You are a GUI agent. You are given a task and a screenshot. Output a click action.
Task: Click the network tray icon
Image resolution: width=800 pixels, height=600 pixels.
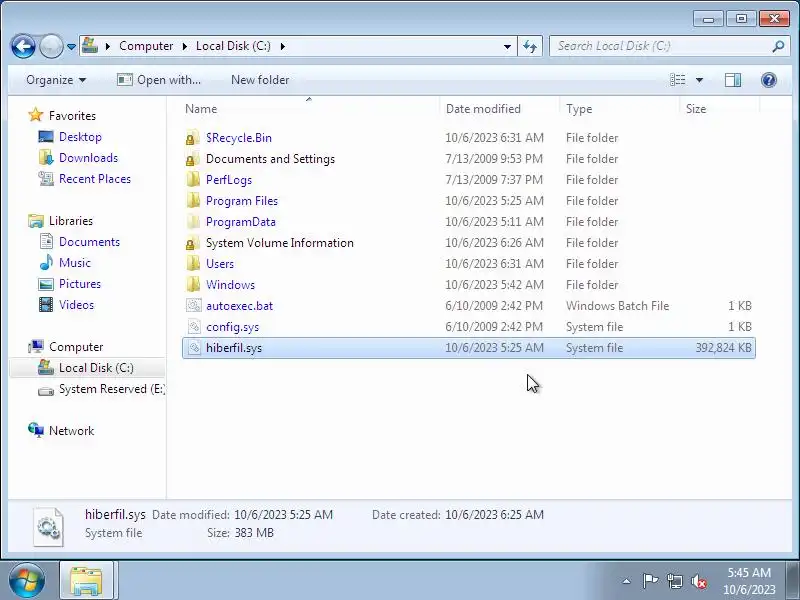click(674, 581)
